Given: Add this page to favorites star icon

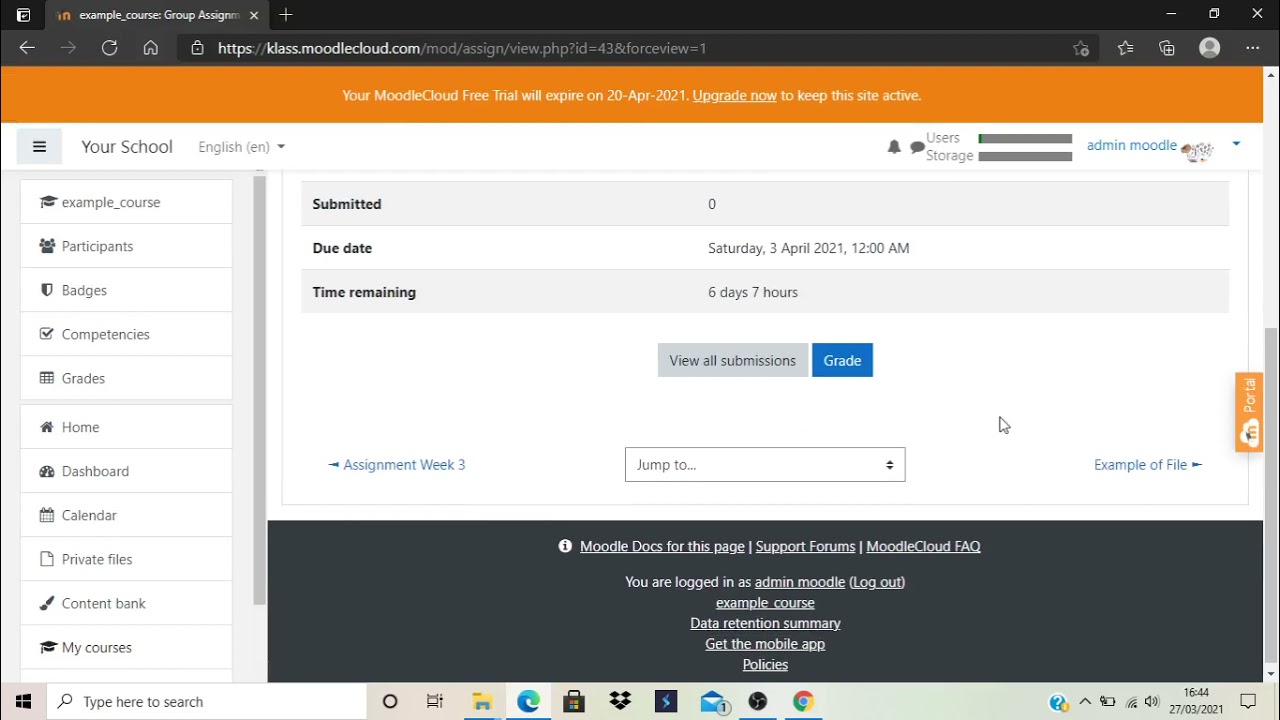Looking at the screenshot, I should point(1081,48).
